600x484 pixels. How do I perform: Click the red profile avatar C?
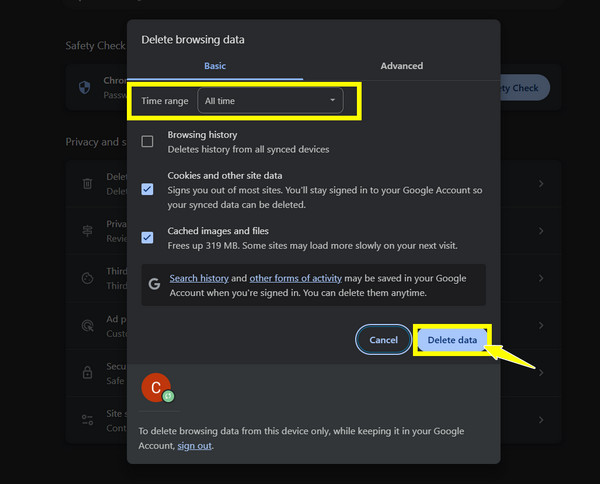pyautogui.click(x=155, y=388)
